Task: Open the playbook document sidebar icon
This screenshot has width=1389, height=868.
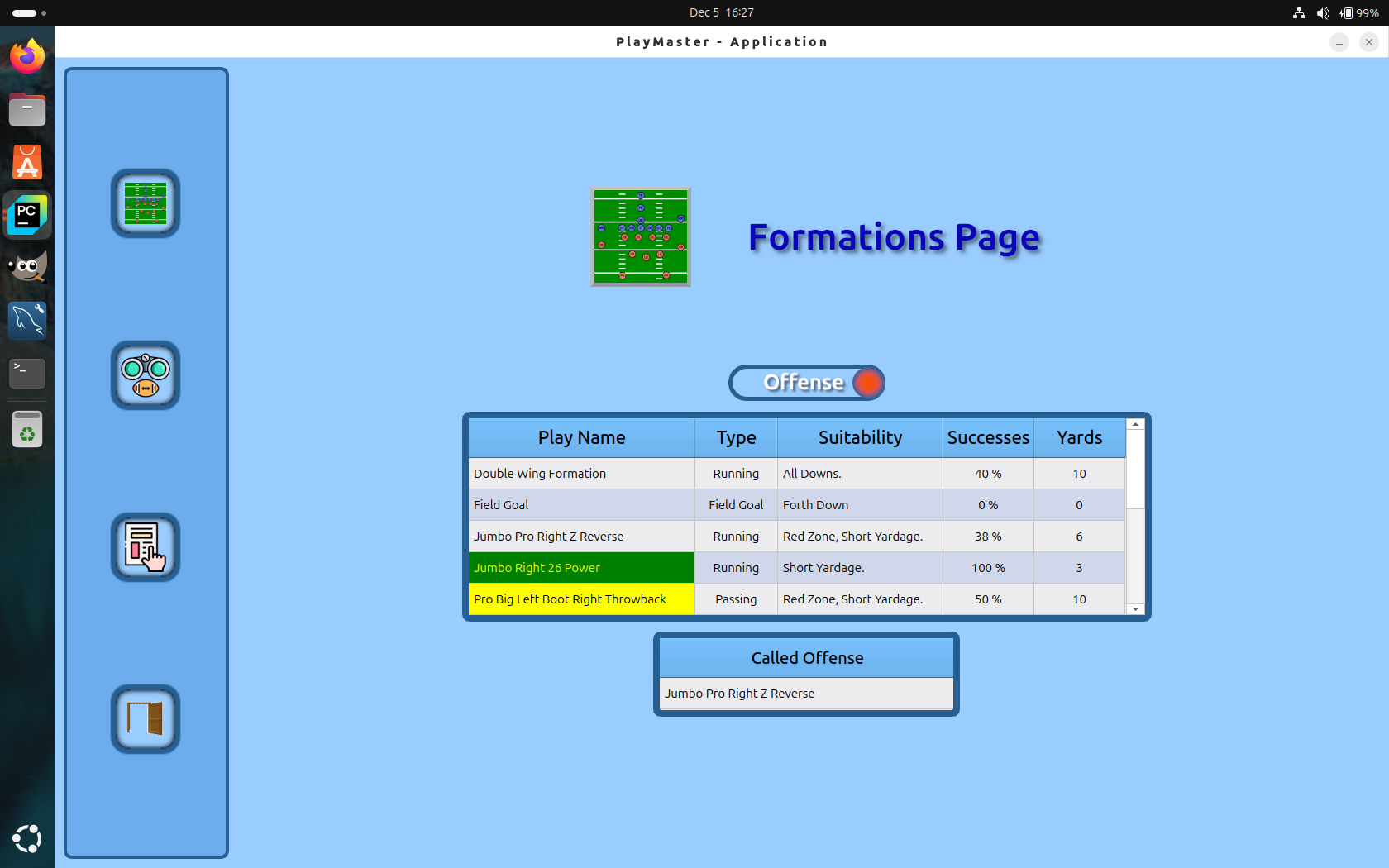Action: (146, 547)
